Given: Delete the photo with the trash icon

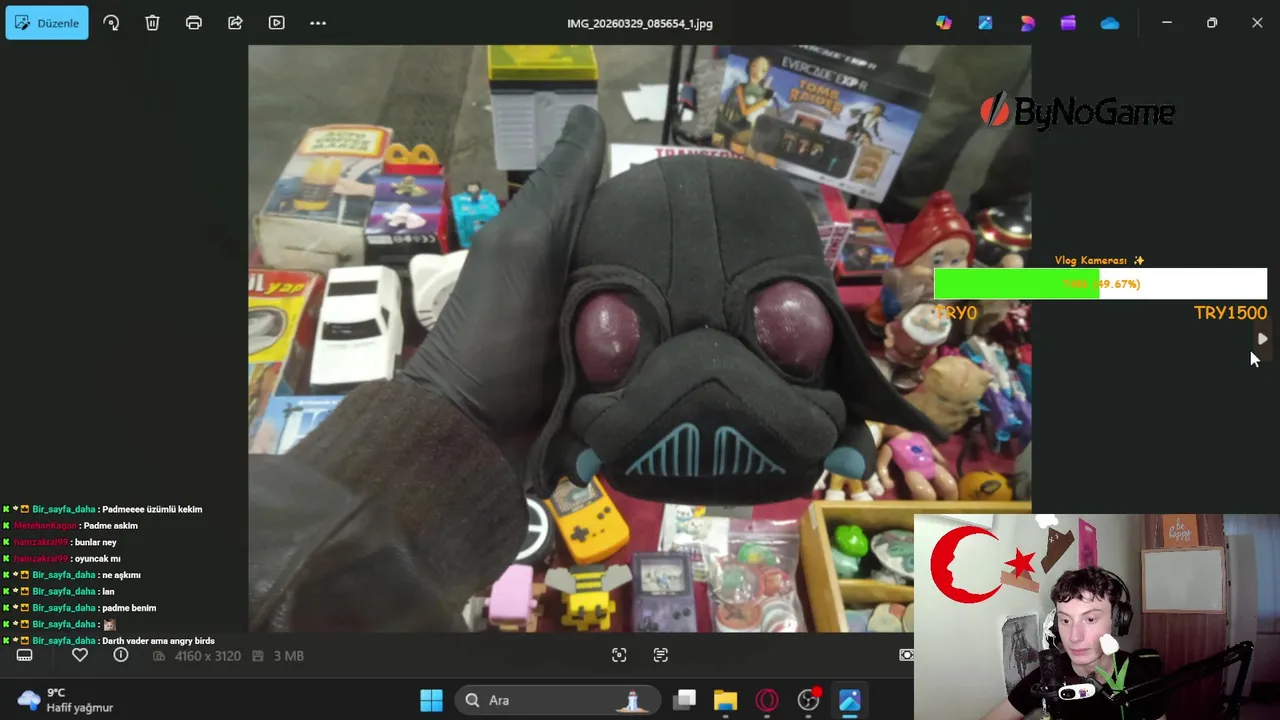Looking at the screenshot, I should [152, 23].
